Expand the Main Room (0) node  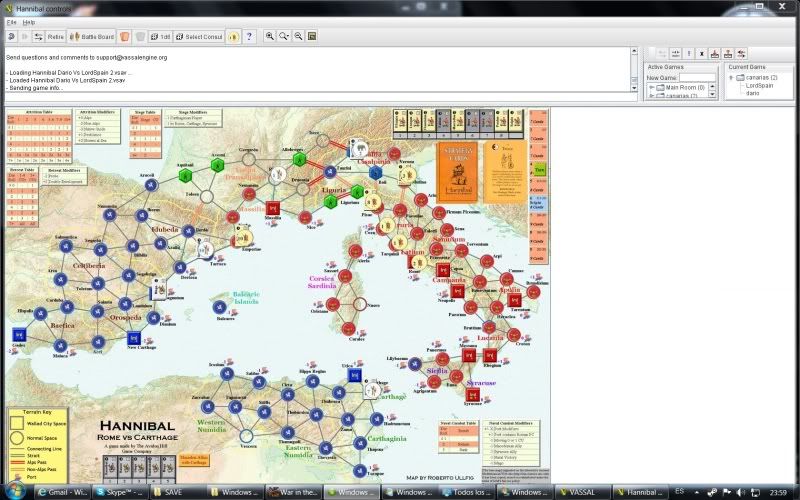pyautogui.click(x=652, y=88)
